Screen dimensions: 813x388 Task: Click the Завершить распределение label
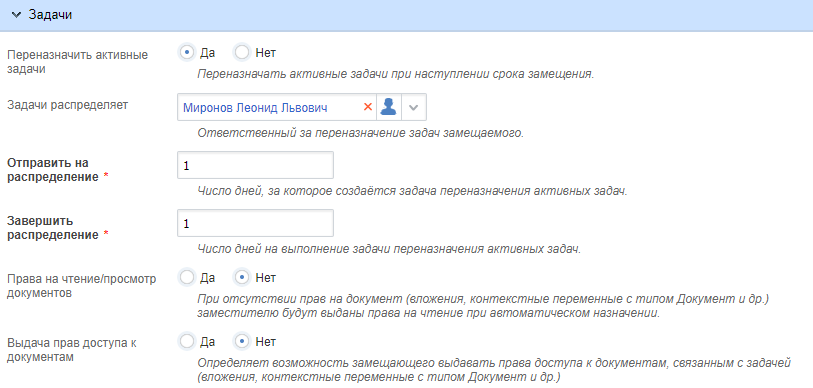click(58, 228)
